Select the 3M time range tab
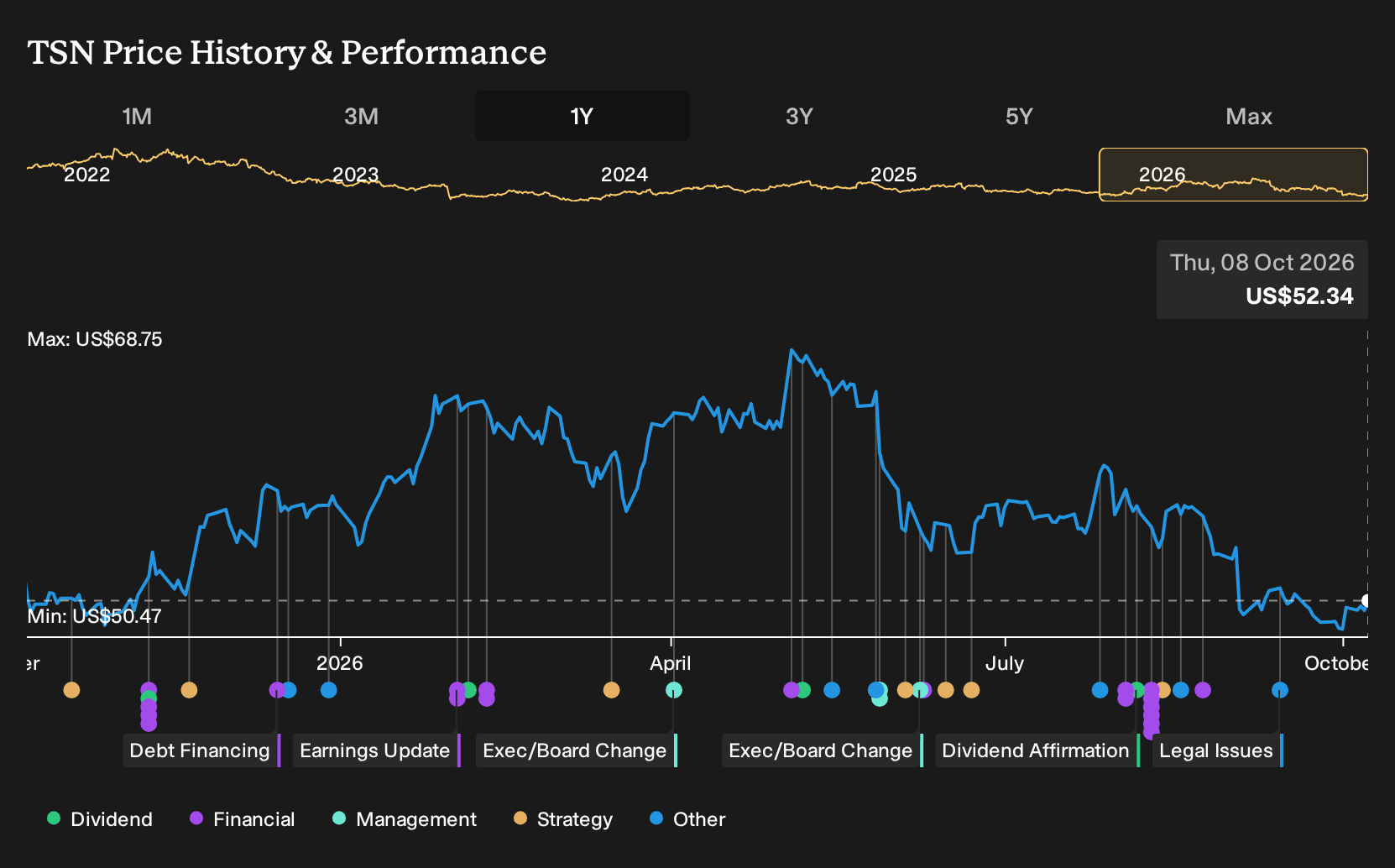This screenshot has height=868, width=1395. pos(361,116)
